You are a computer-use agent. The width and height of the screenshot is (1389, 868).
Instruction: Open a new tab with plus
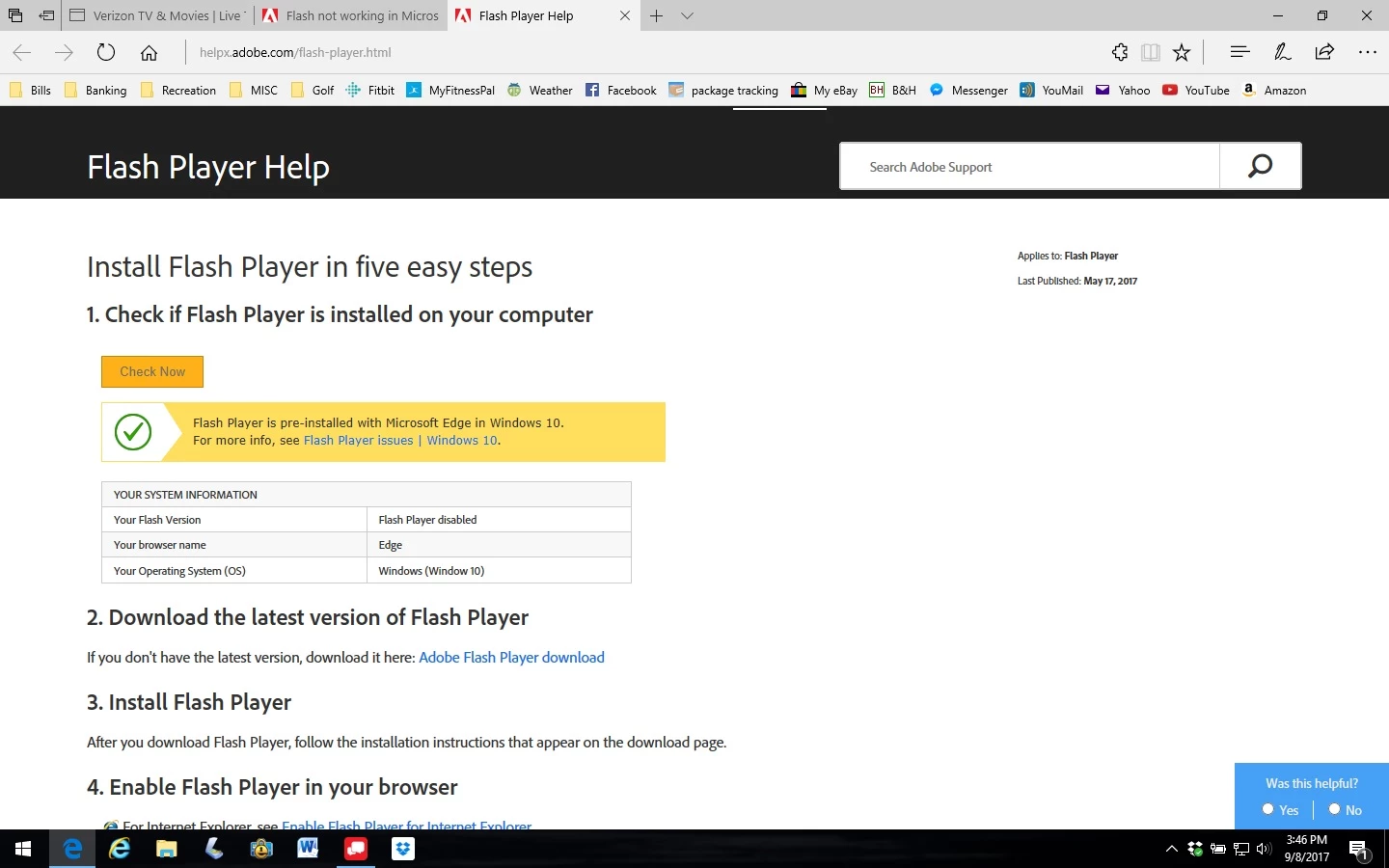point(656,15)
